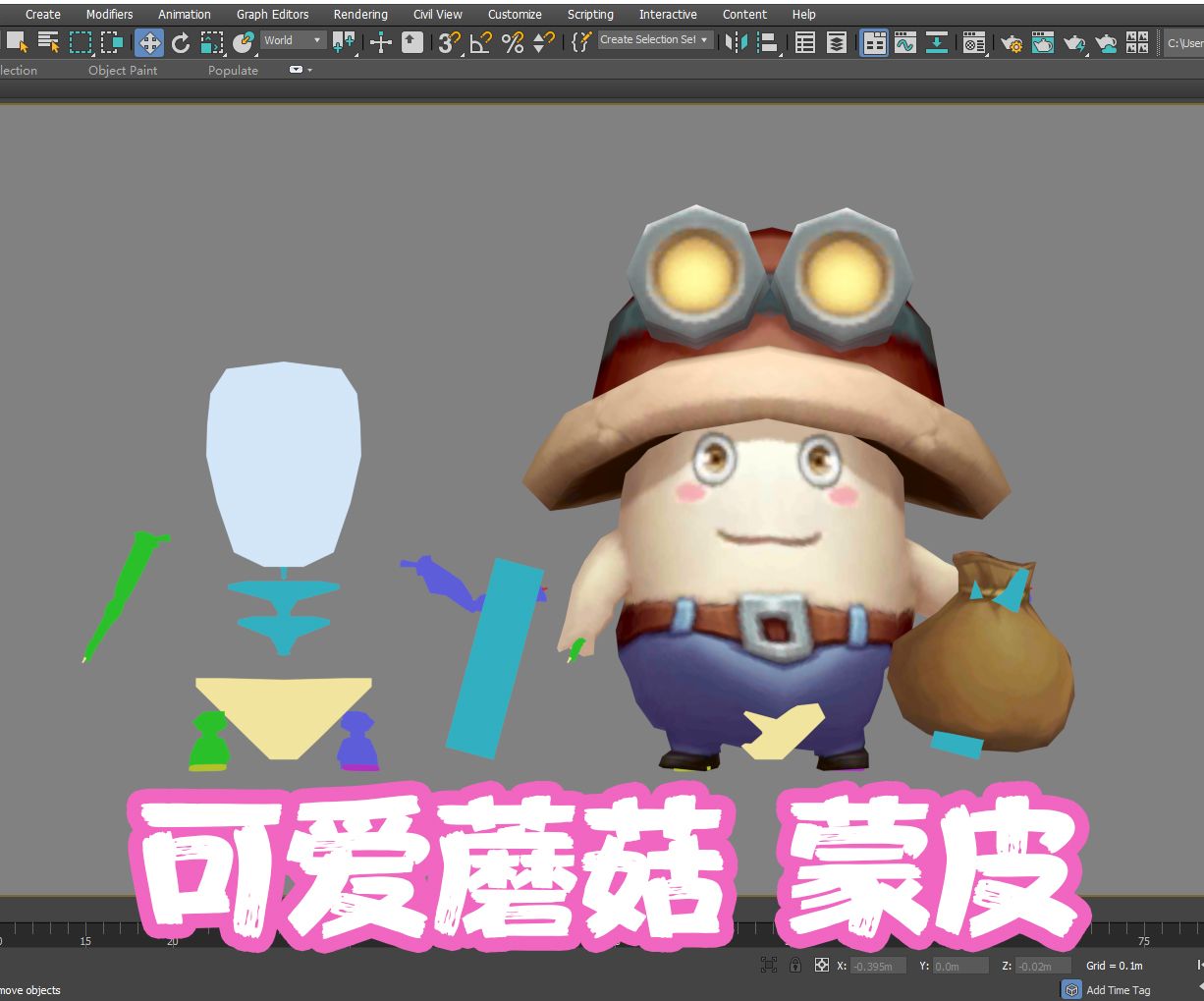The height and width of the screenshot is (1001, 1204).
Task: Activate the Select and Rotate tool
Action: 181,42
